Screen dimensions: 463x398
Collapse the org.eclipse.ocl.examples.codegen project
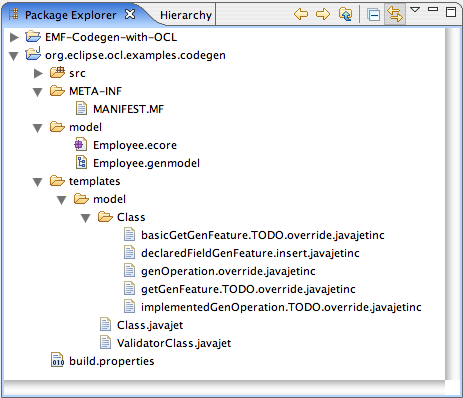tap(14, 56)
